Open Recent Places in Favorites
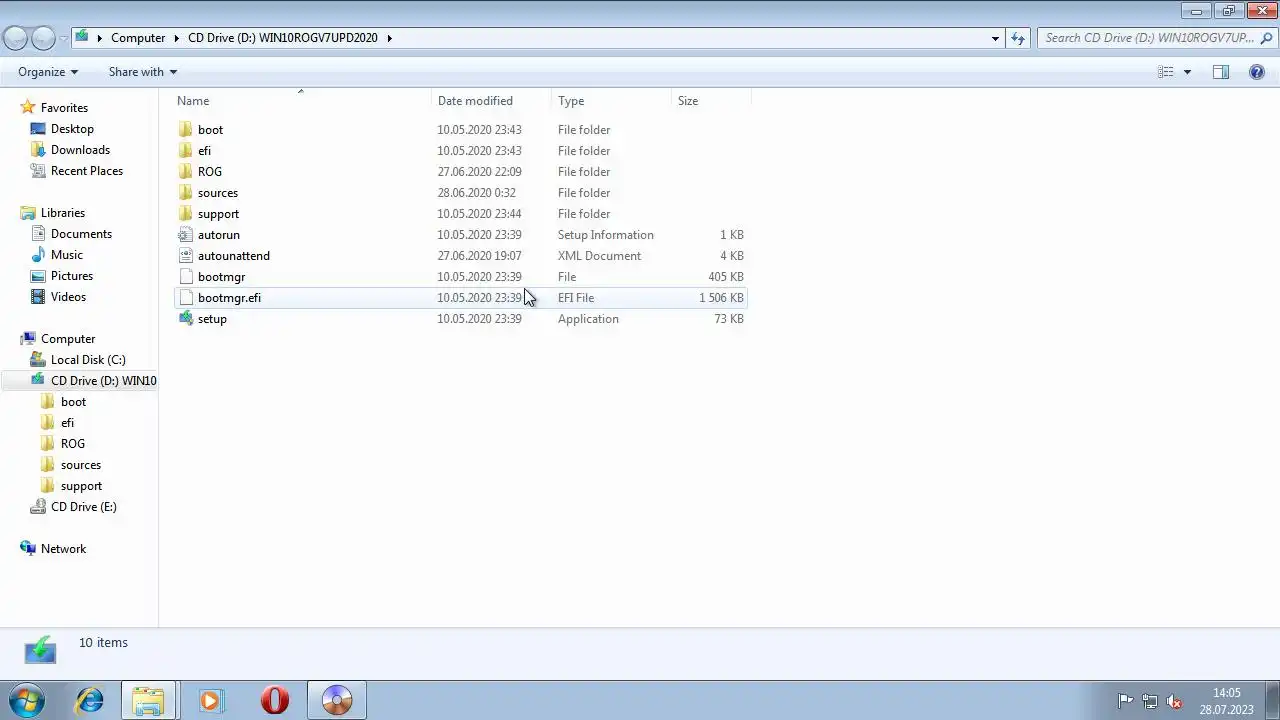The width and height of the screenshot is (1280, 720). [87, 171]
